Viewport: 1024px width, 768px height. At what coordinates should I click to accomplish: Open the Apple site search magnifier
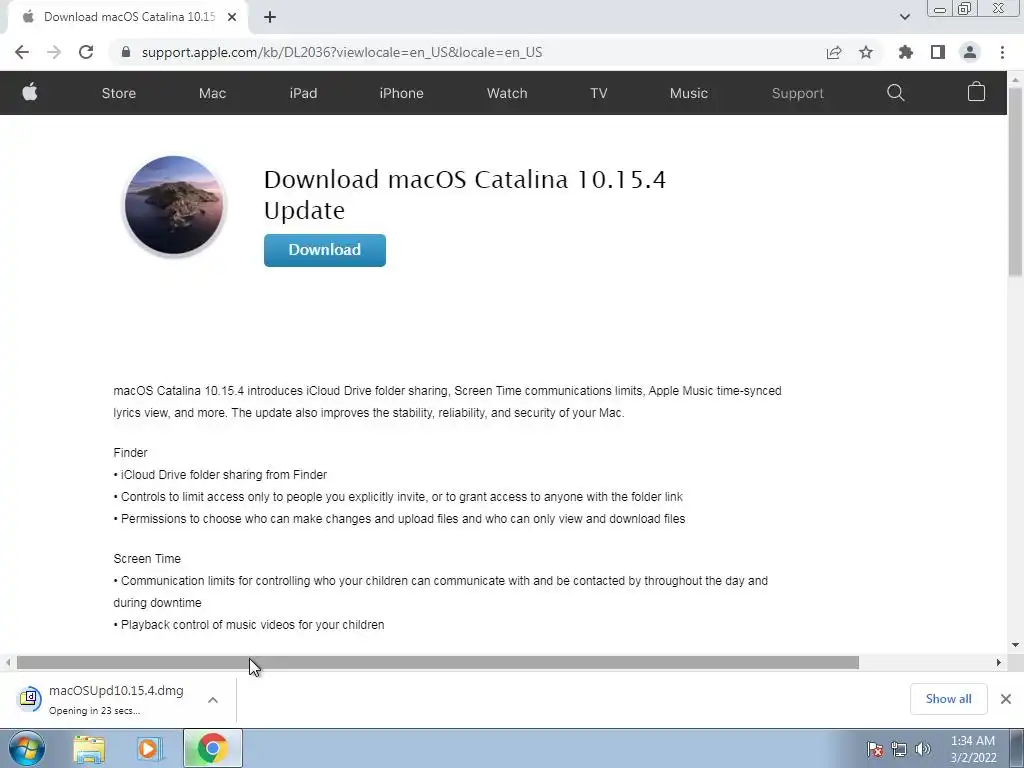click(896, 93)
